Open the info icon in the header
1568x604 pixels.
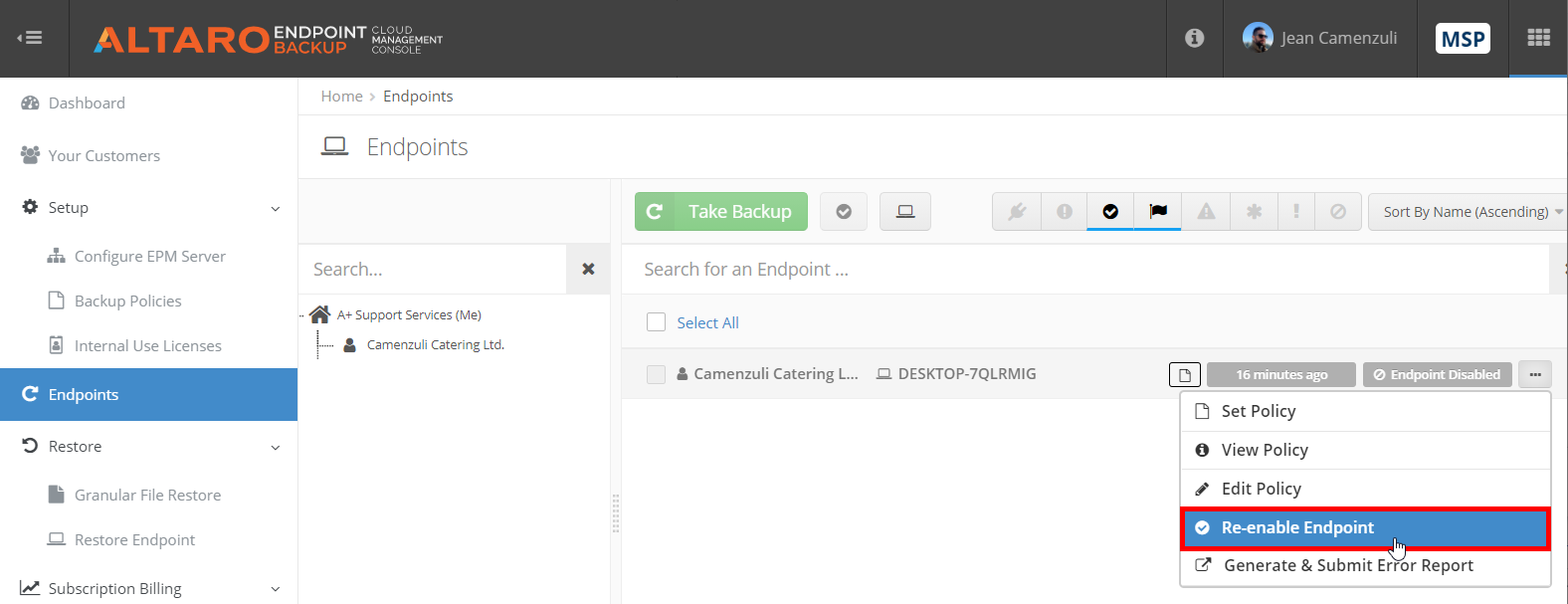[x=1195, y=38]
